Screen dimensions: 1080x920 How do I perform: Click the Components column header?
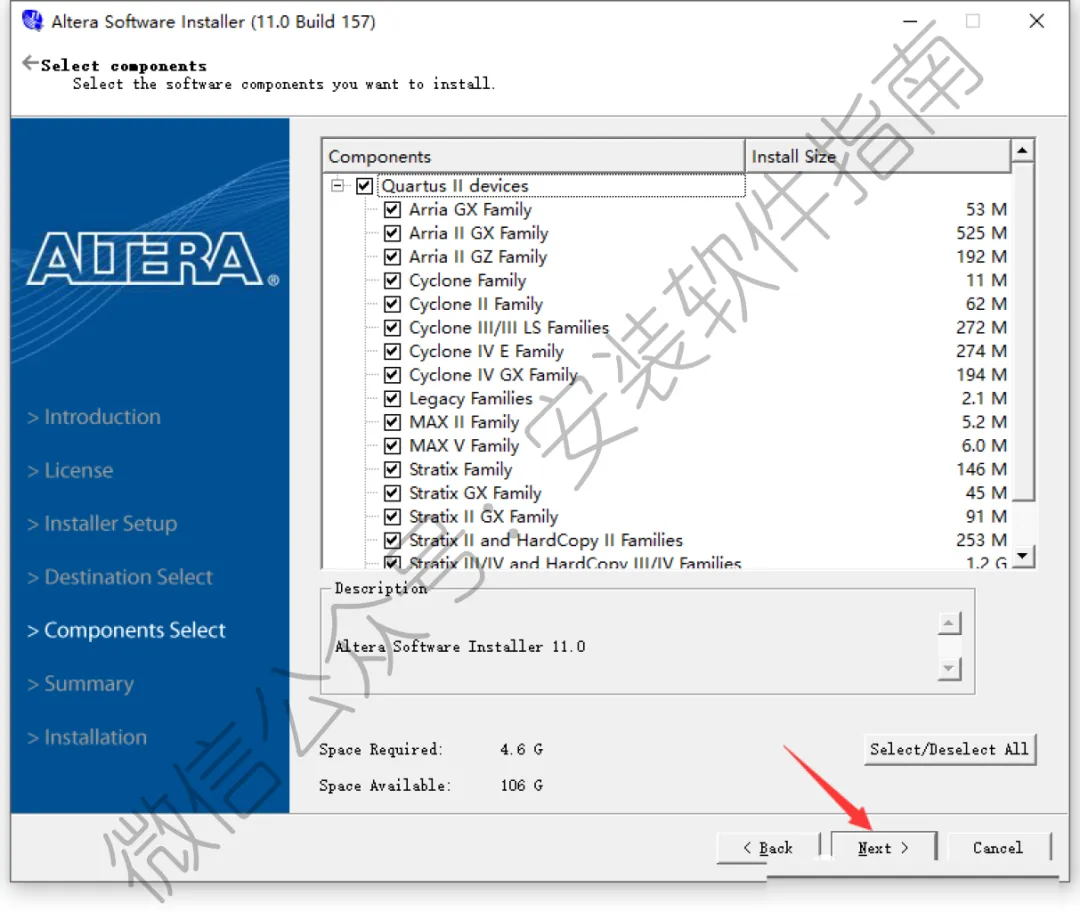click(x=534, y=156)
